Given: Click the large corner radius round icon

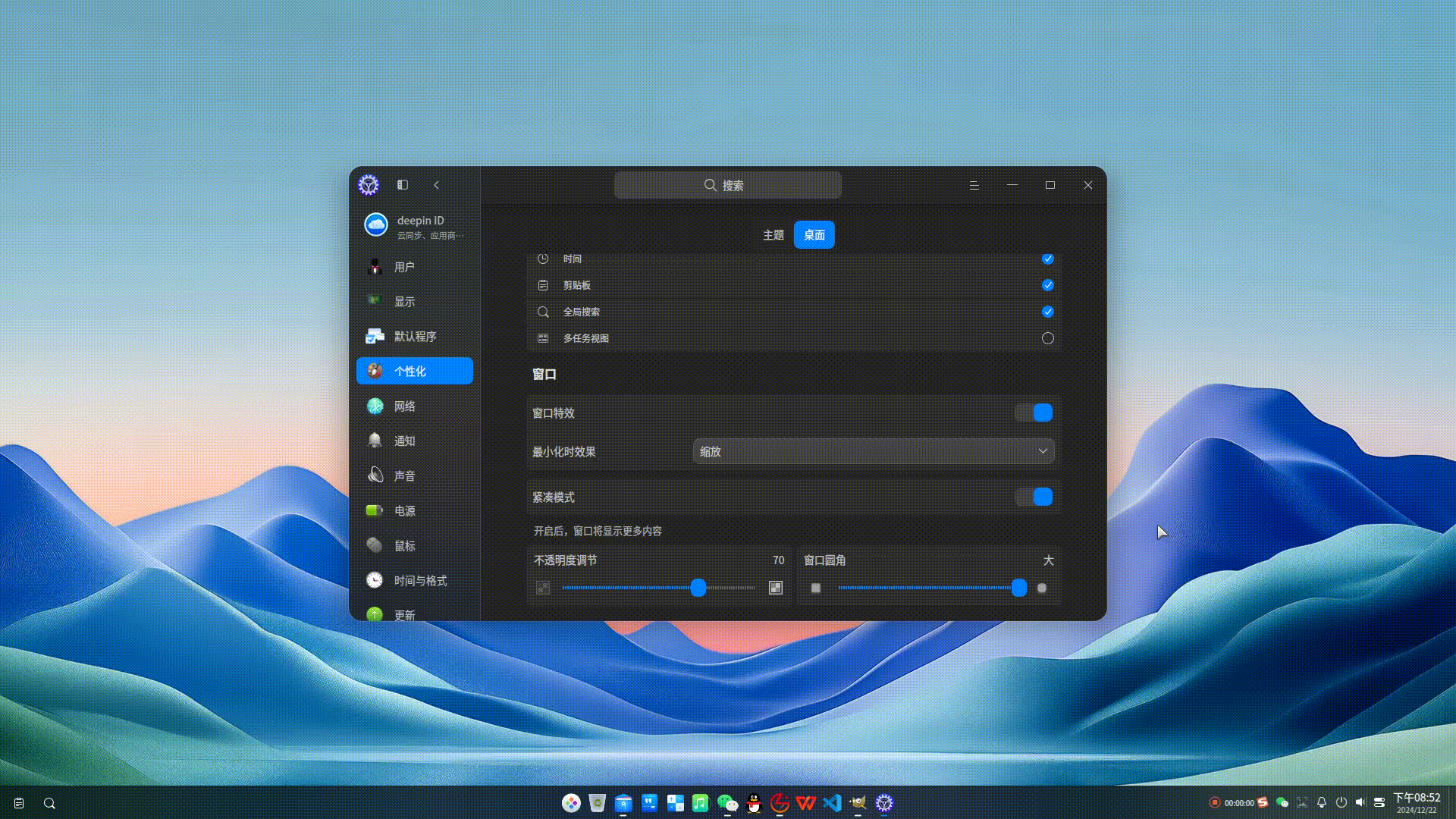Looking at the screenshot, I should [x=1042, y=588].
